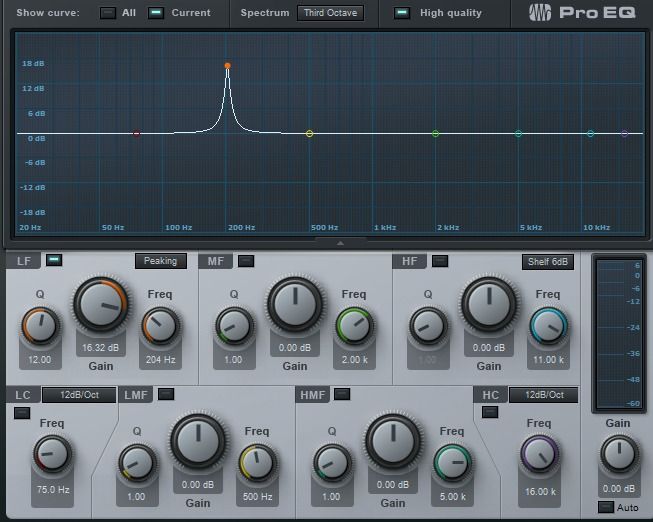
Task: Select the purple HC node at 16 kHz
Action: point(624,134)
